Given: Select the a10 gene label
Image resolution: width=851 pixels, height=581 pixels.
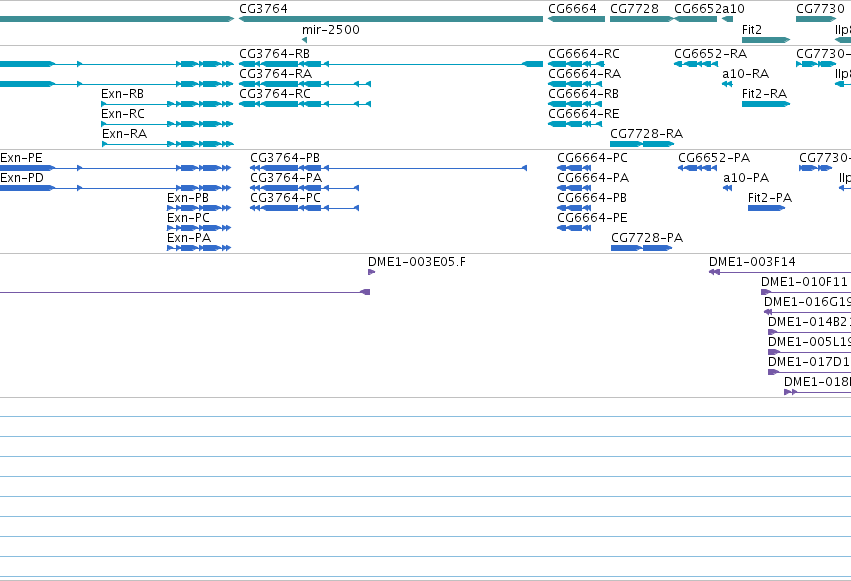Looking at the screenshot, I should coord(733,9).
